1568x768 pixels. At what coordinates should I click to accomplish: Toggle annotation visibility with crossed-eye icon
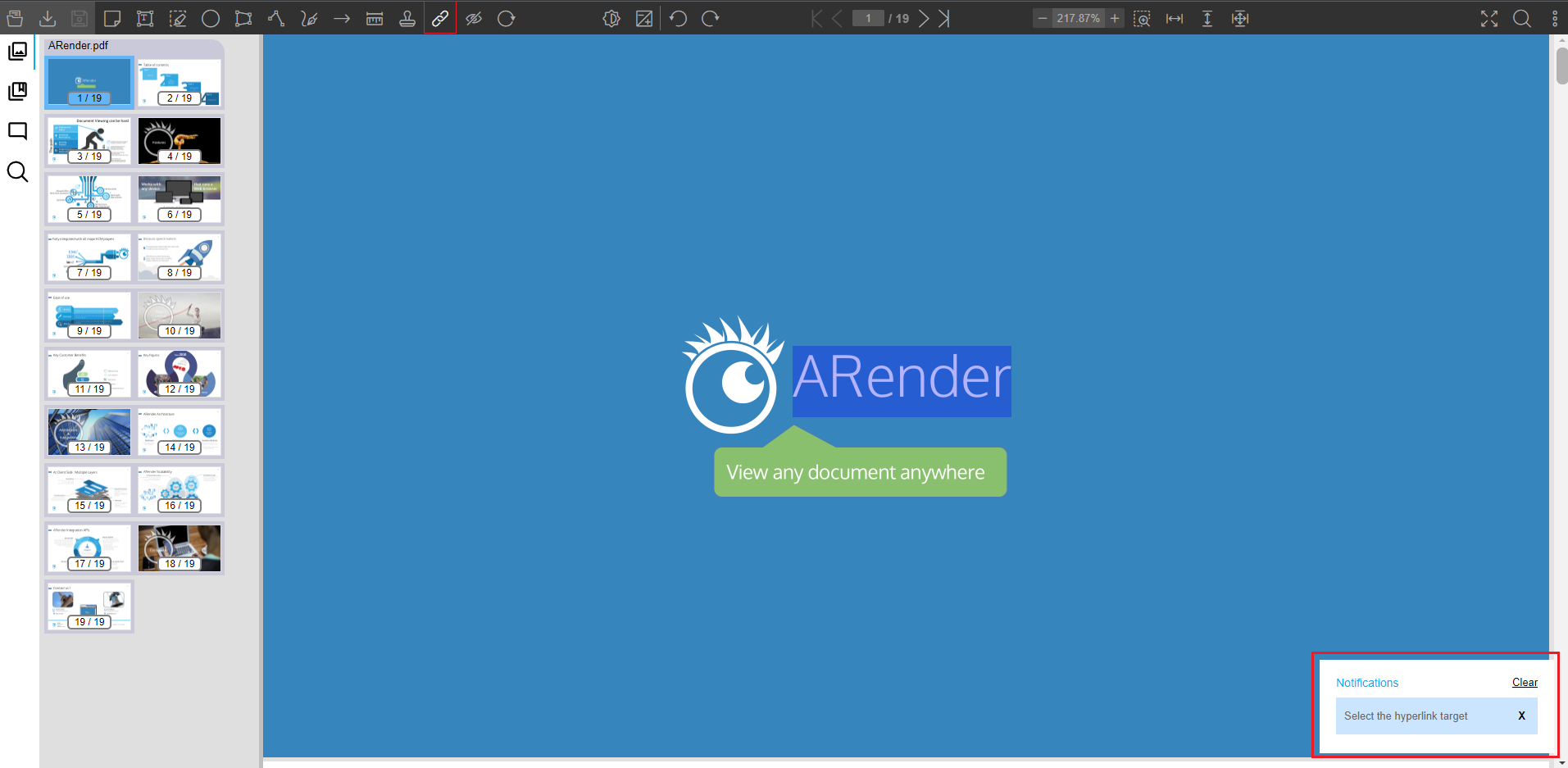coord(474,18)
